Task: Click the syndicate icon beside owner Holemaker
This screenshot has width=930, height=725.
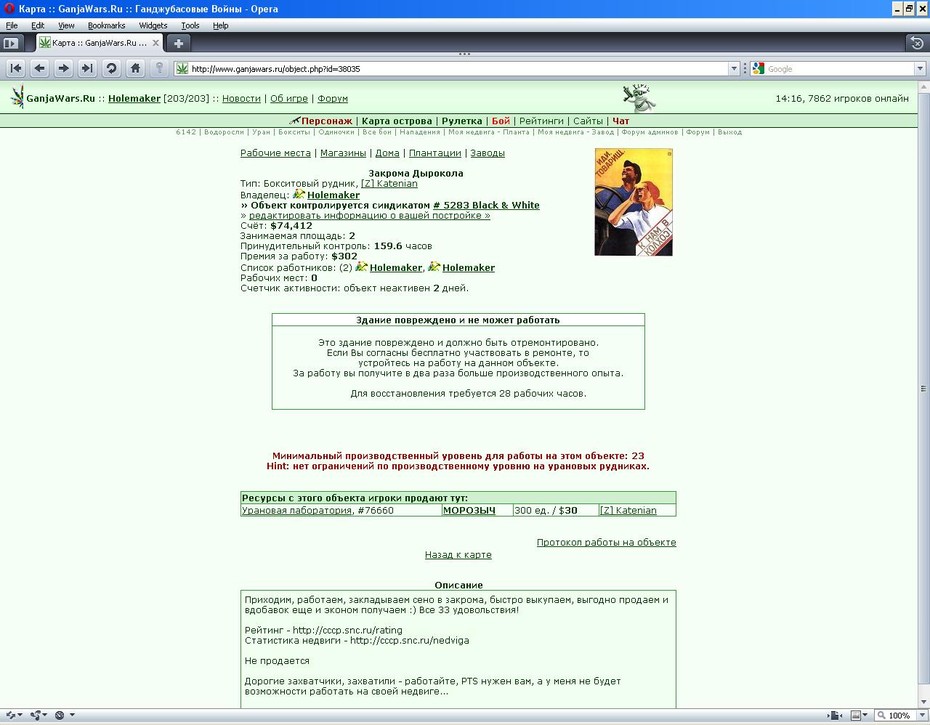Action: [x=299, y=194]
